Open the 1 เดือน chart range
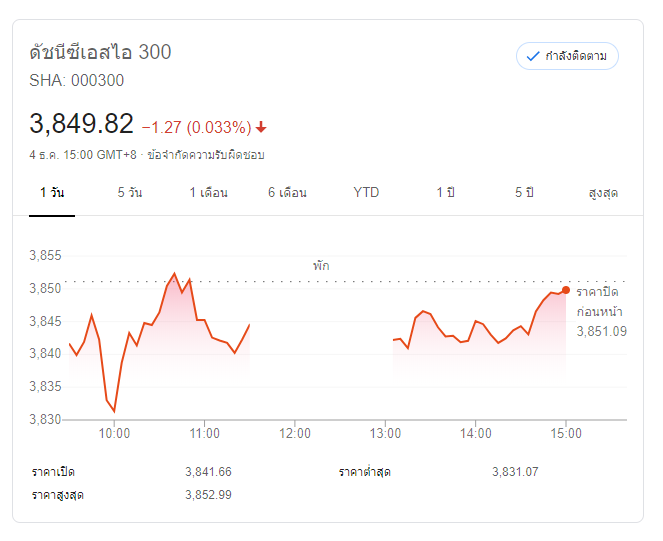 click(209, 192)
